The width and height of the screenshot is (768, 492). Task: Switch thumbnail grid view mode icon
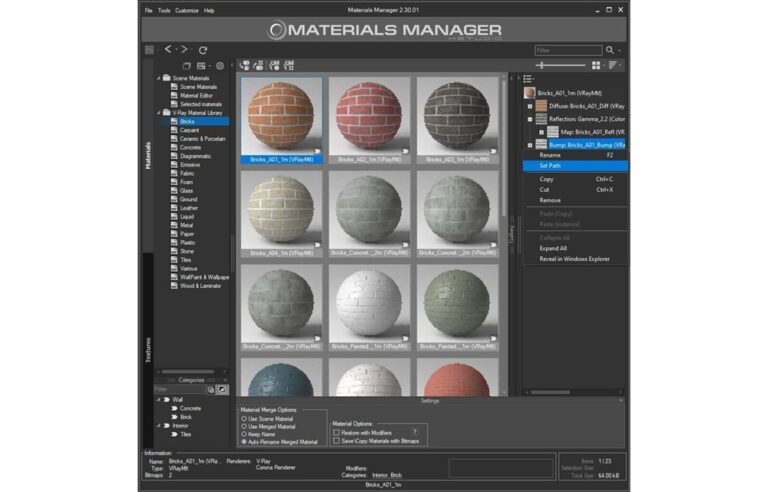point(596,65)
